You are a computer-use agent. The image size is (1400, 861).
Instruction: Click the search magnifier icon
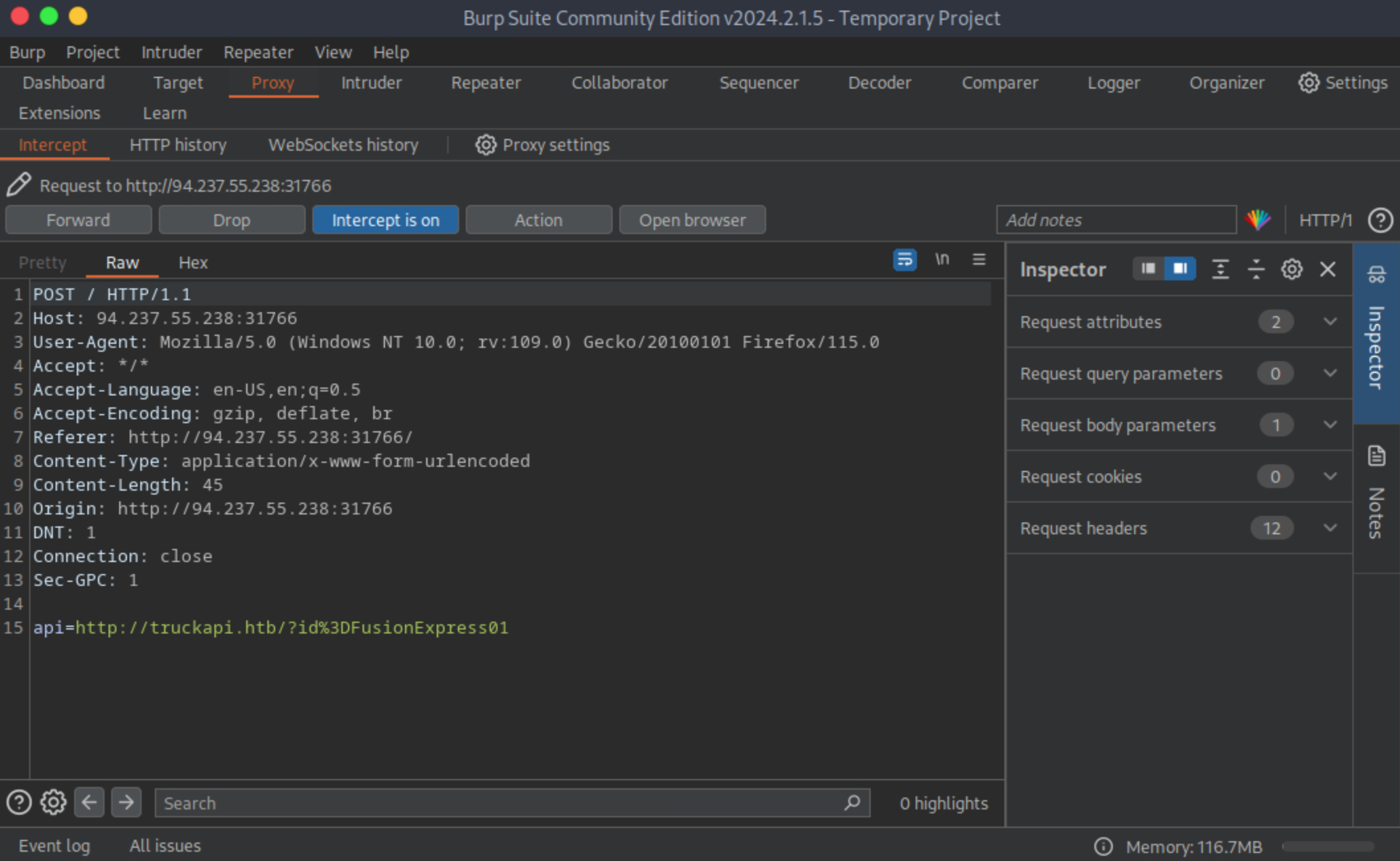coord(852,803)
